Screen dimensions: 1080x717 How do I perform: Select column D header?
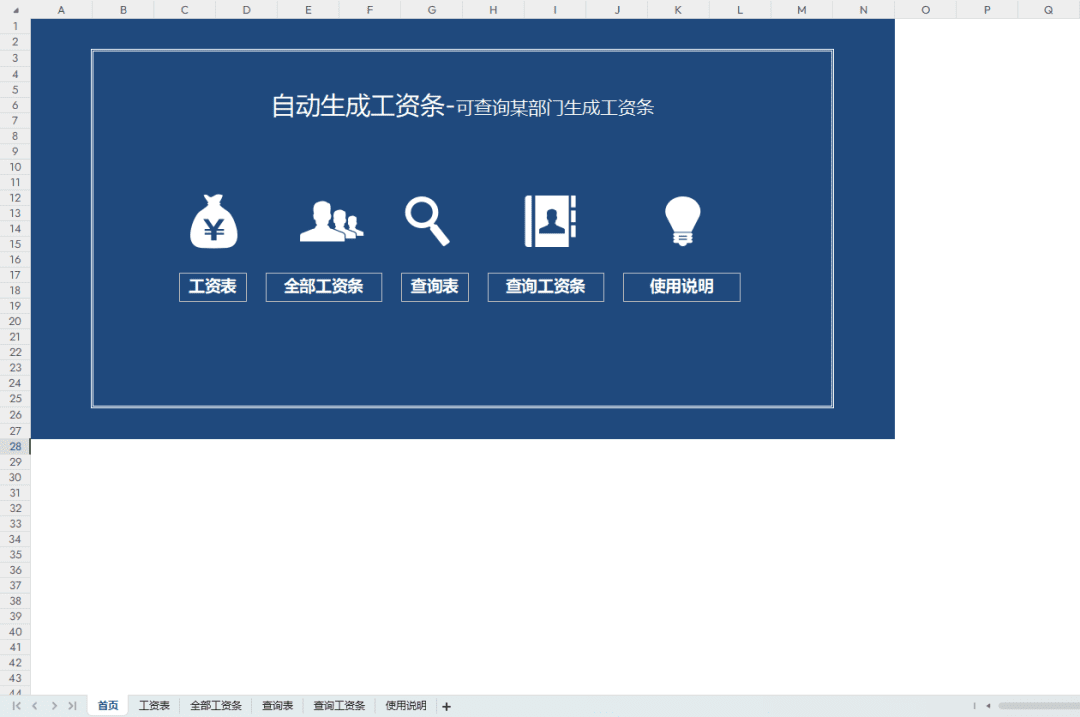point(247,10)
